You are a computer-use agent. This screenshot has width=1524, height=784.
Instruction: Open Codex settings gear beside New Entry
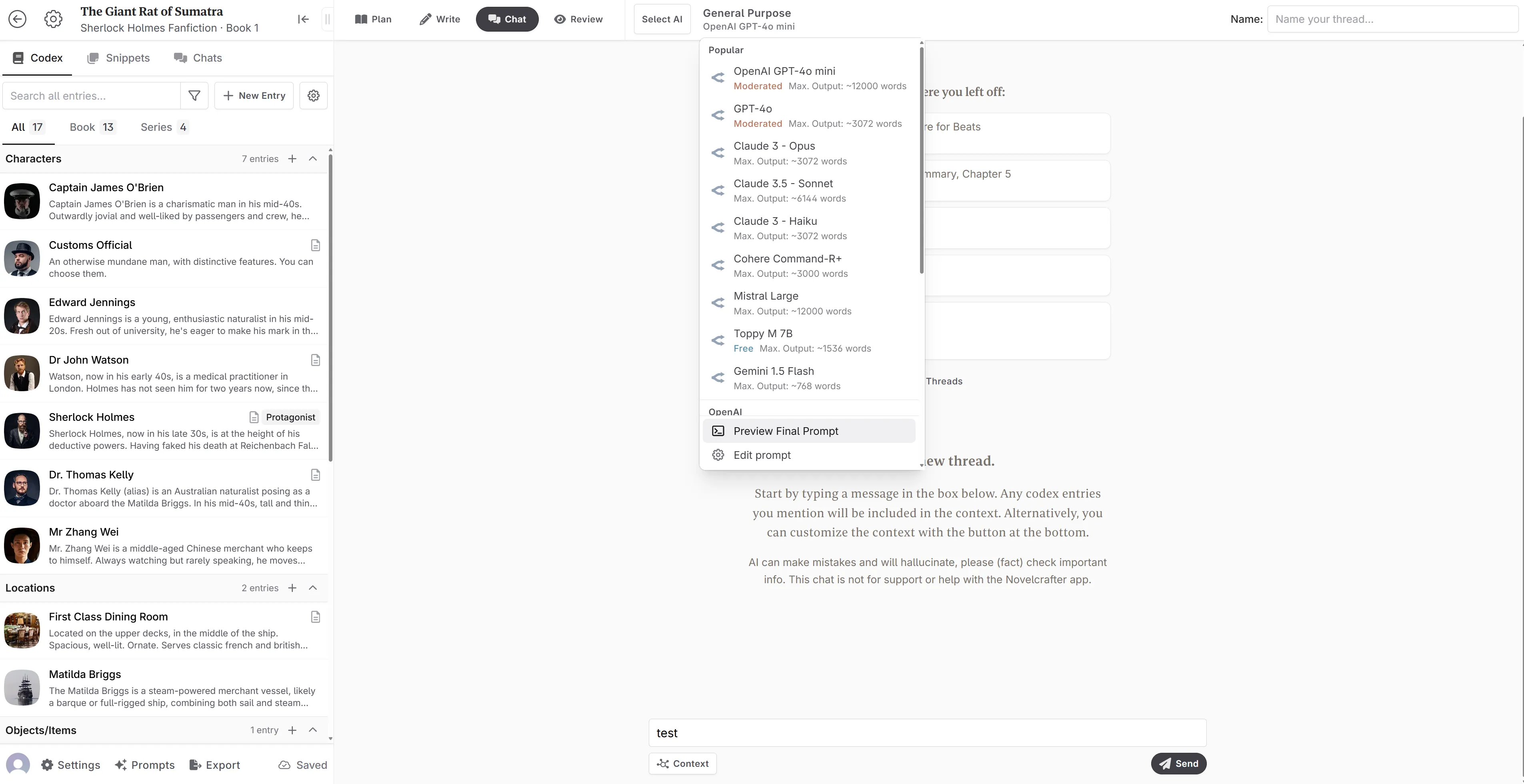click(x=314, y=95)
